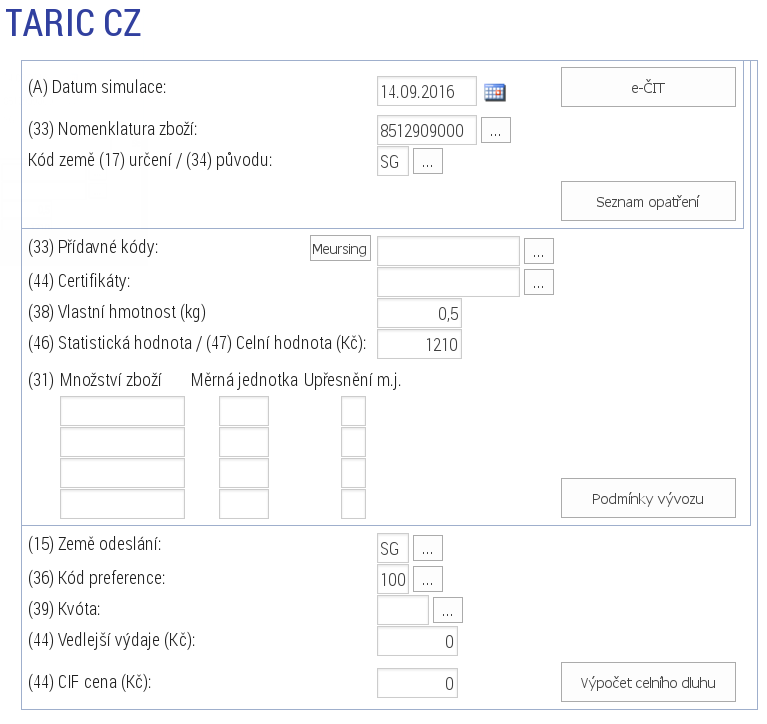This screenshot has width=767, height=724.
Task: Open the calendar date picker icon
Action: pyautogui.click(x=495, y=91)
